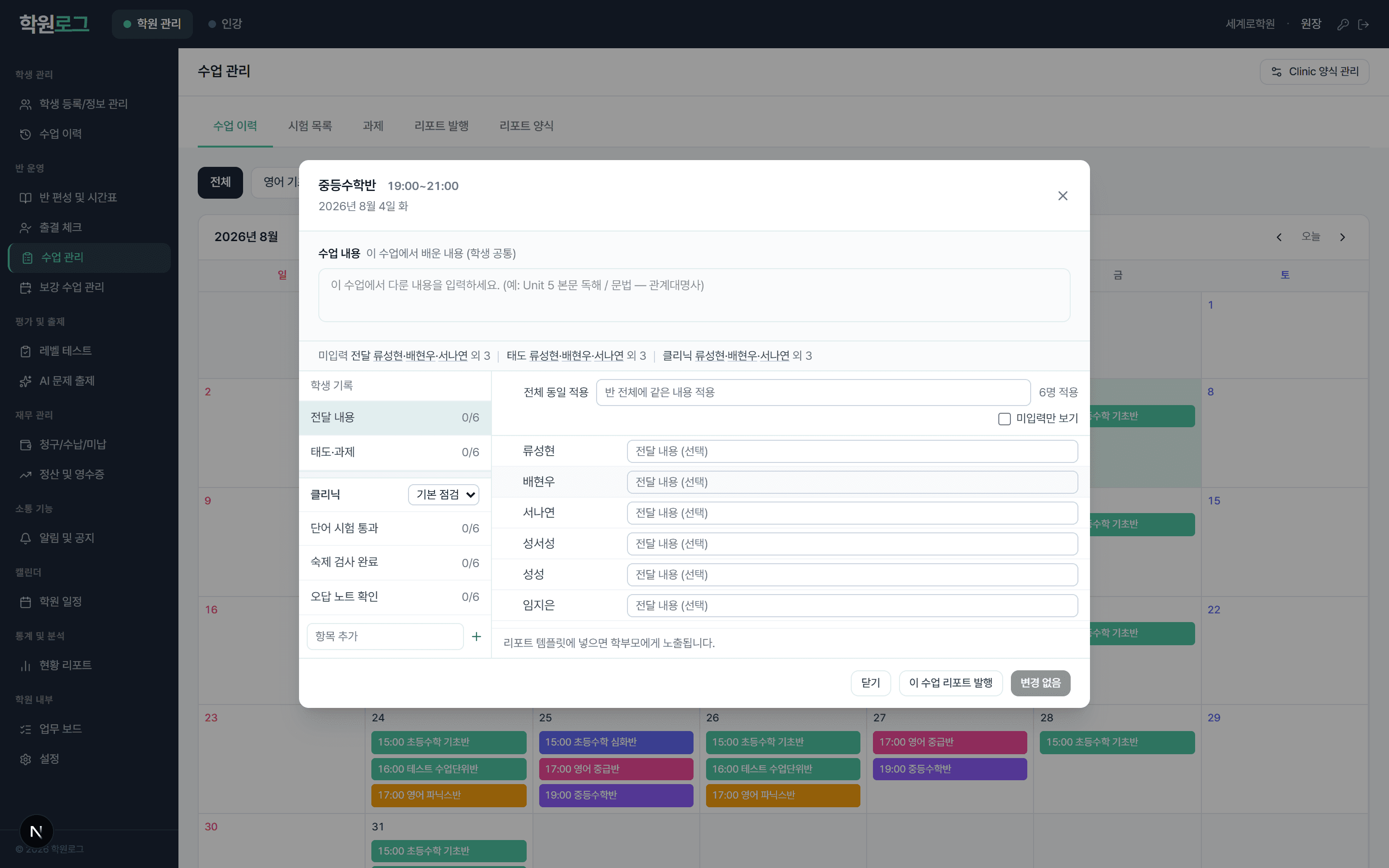Click 임지은's 전달 내용 field
This screenshot has width=1389, height=868.
click(852, 606)
